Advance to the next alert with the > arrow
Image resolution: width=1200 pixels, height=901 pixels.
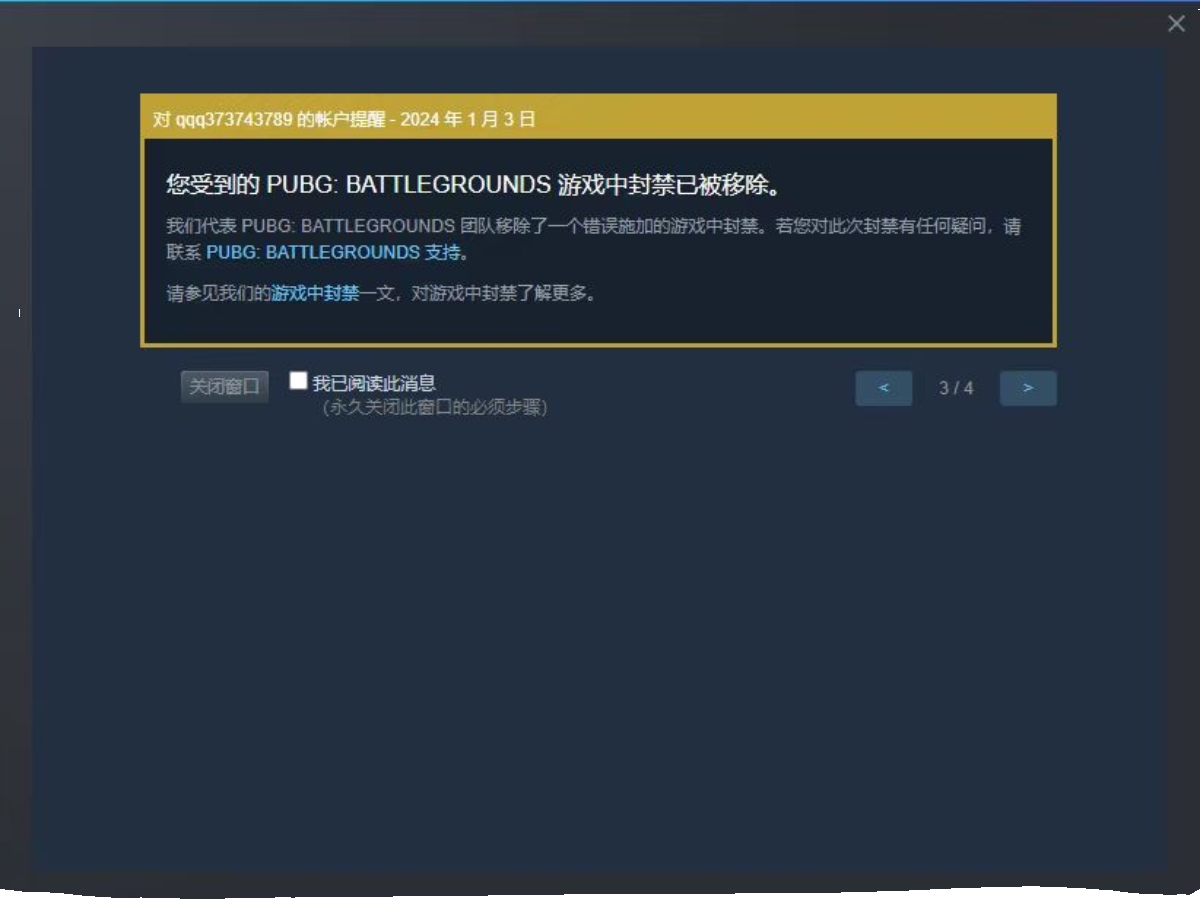point(1028,388)
